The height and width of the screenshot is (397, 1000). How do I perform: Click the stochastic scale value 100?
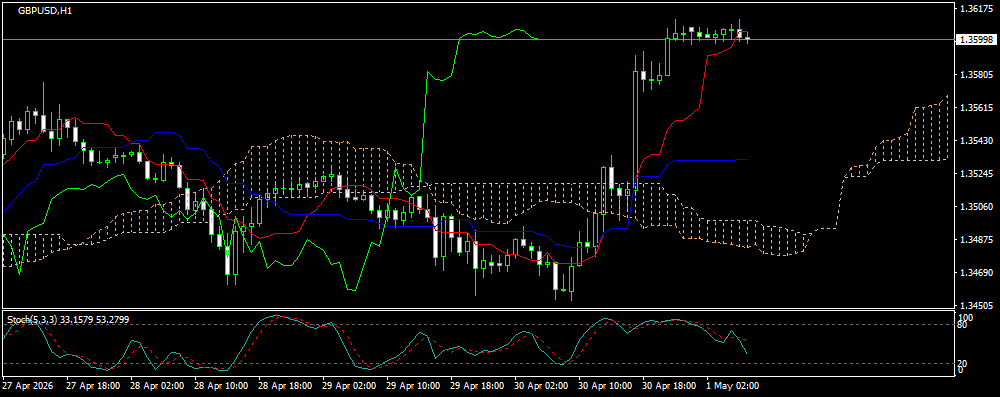point(966,317)
